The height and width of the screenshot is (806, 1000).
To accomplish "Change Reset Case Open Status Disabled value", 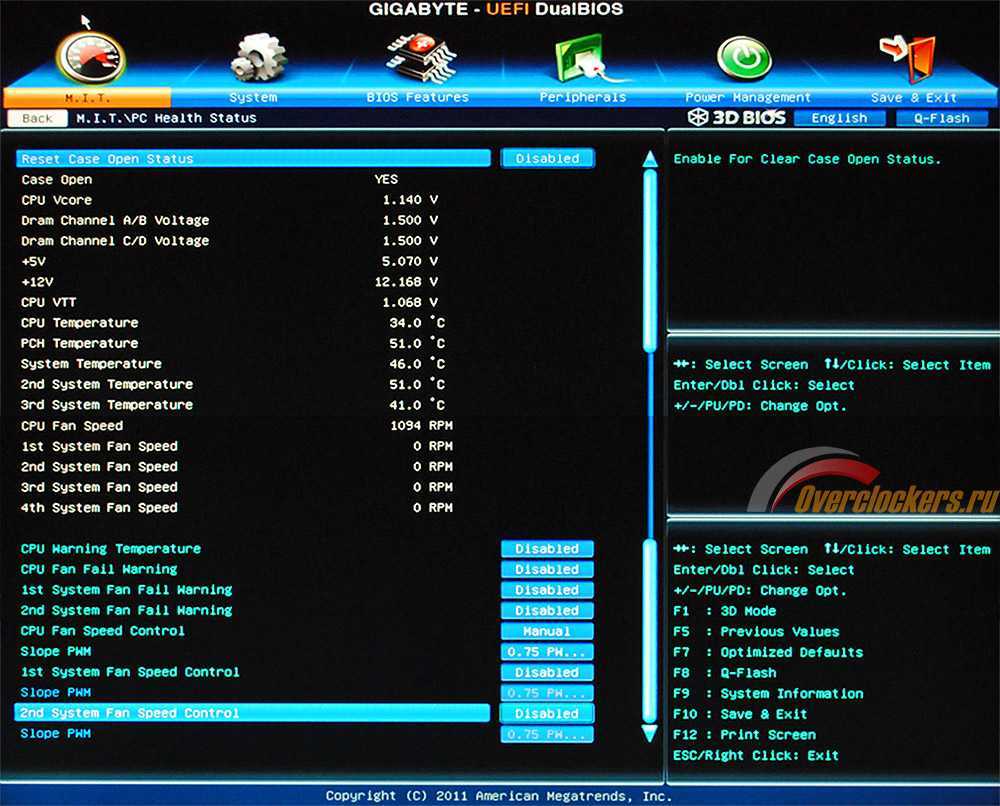I will 547,158.
